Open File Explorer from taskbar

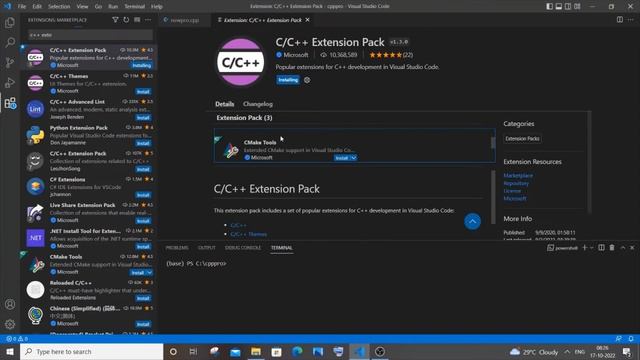(256, 351)
